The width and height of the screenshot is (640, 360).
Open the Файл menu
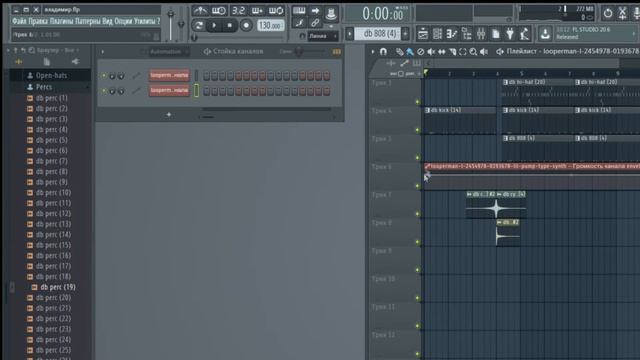[19, 21]
